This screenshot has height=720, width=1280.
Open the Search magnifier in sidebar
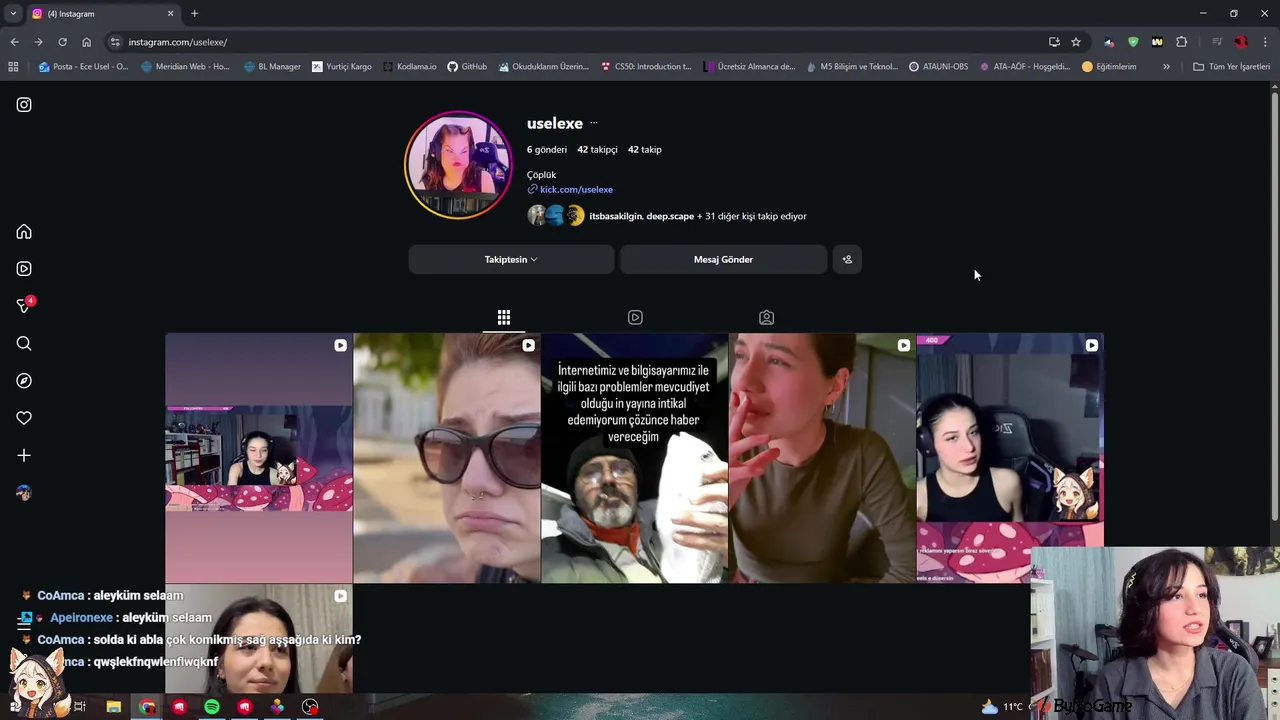pyautogui.click(x=24, y=344)
